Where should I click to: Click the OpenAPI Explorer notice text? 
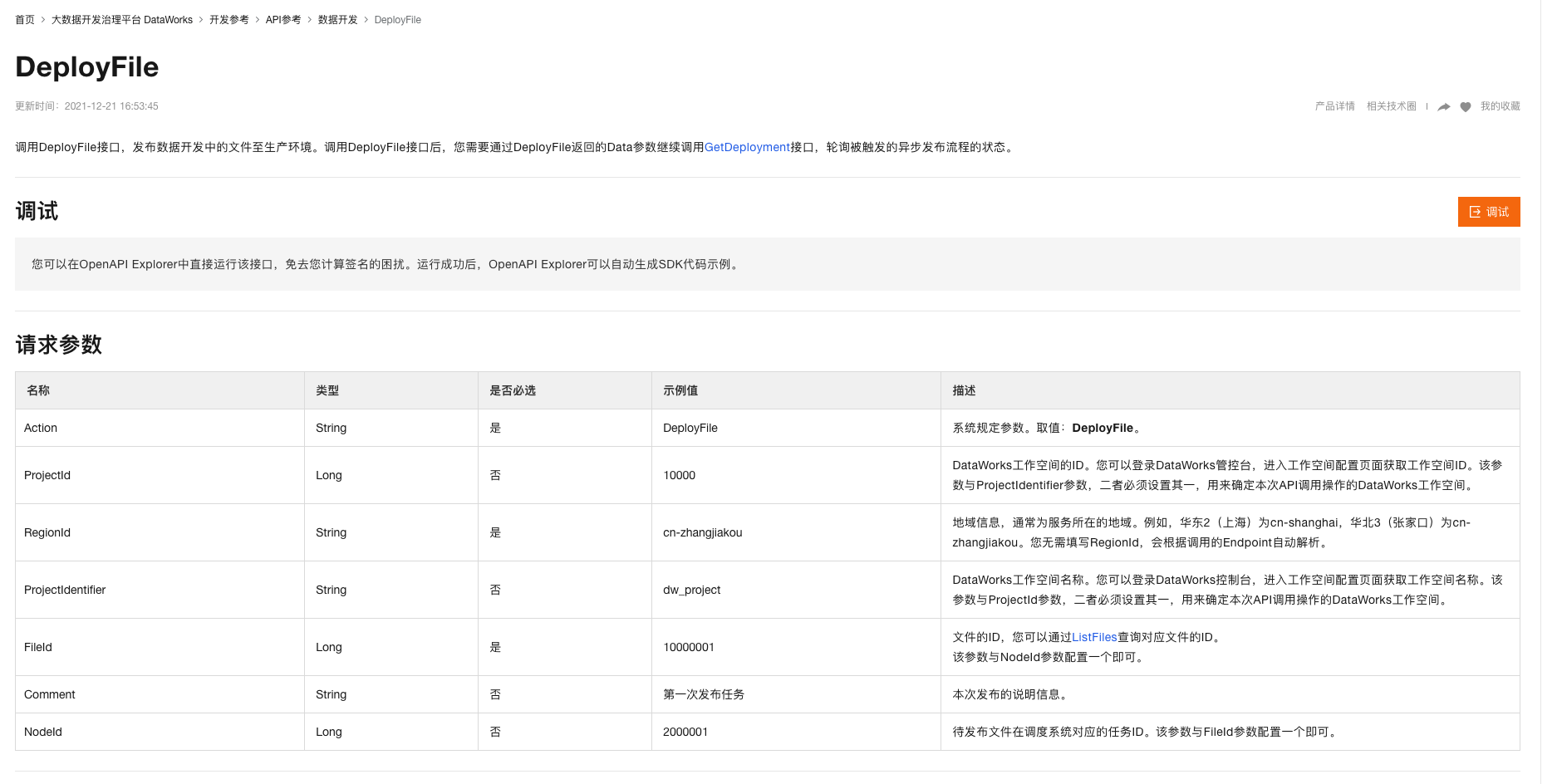click(386, 264)
